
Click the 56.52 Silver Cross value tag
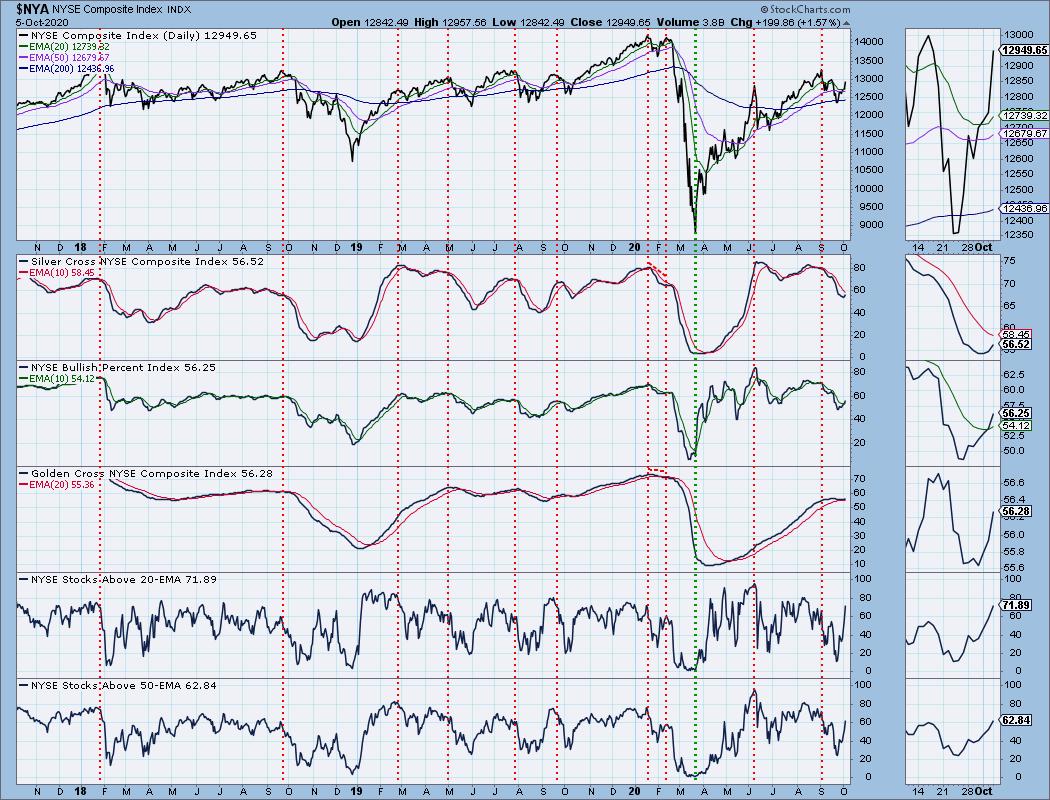pyautogui.click(x=1016, y=344)
